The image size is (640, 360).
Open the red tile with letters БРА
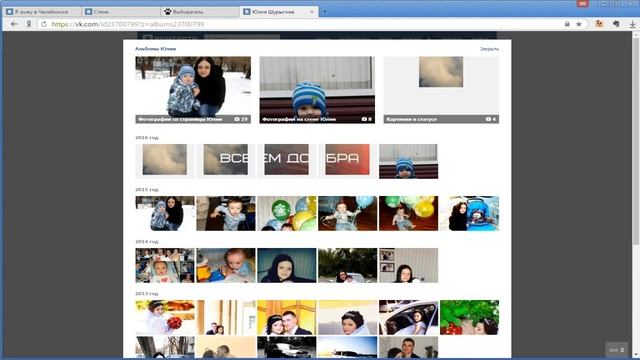click(x=347, y=161)
